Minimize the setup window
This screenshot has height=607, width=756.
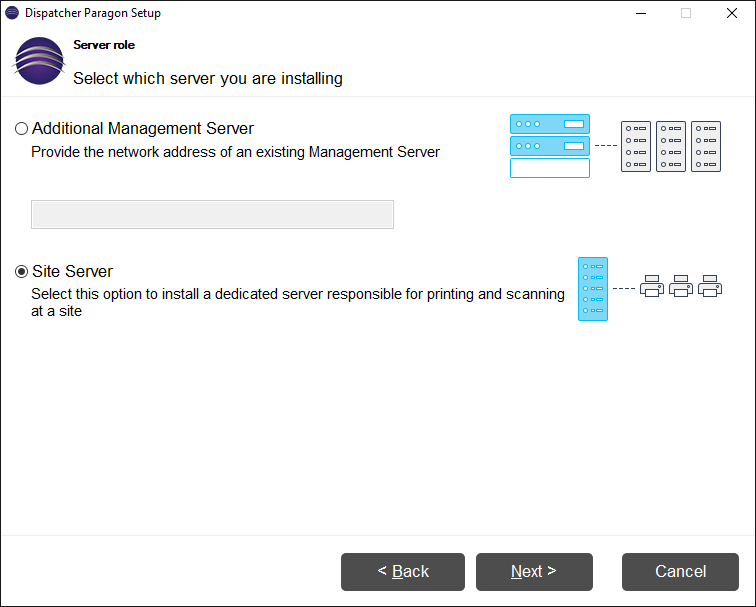639,13
